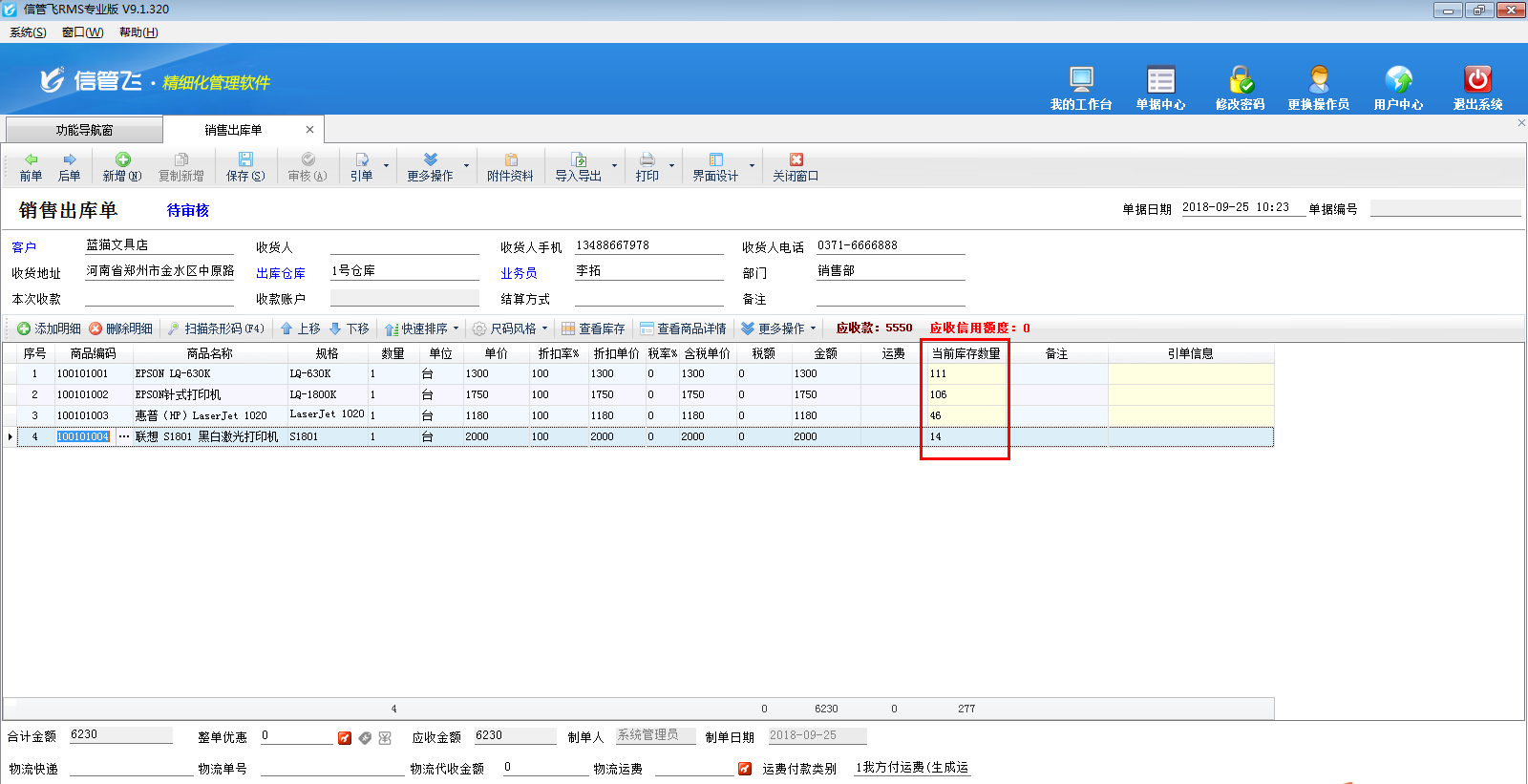Expand the 更多操作 main toolbar dropdown
The width and height of the screenshot is (1528, 784).
[466, 167]
